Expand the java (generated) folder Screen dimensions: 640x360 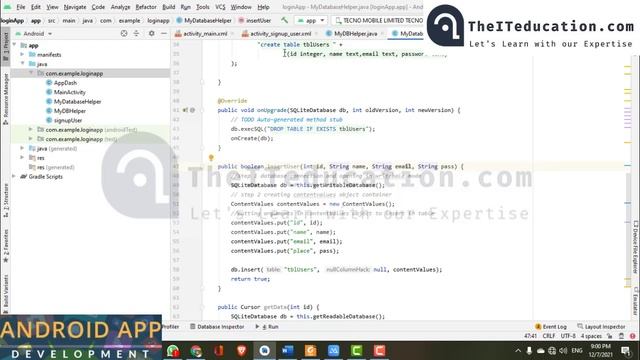tap(22, 149)
